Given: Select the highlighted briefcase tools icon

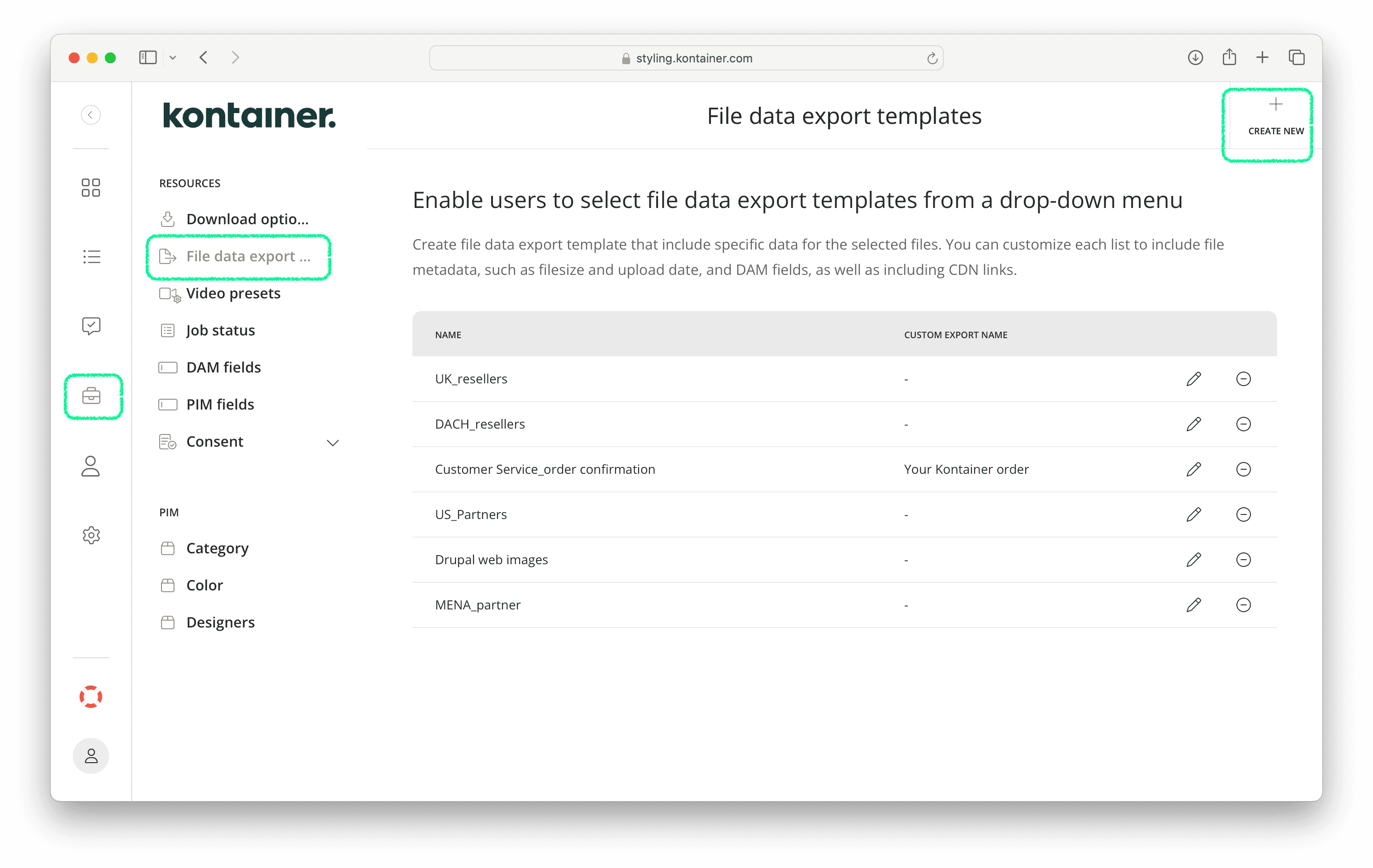Looking at the screenshot, I should tap(92, 396).
